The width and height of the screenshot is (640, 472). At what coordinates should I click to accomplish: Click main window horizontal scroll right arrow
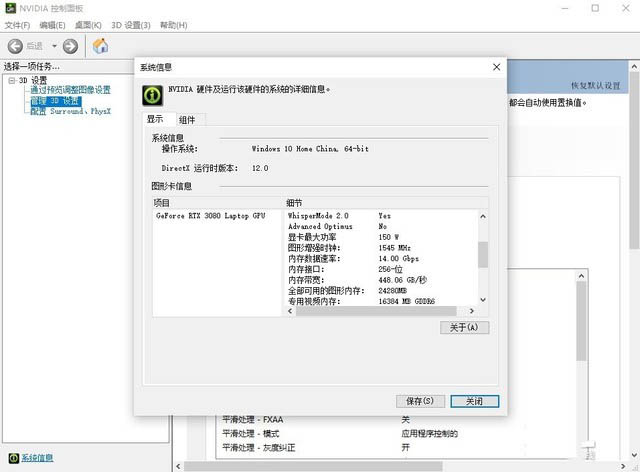tap(623, 466)
